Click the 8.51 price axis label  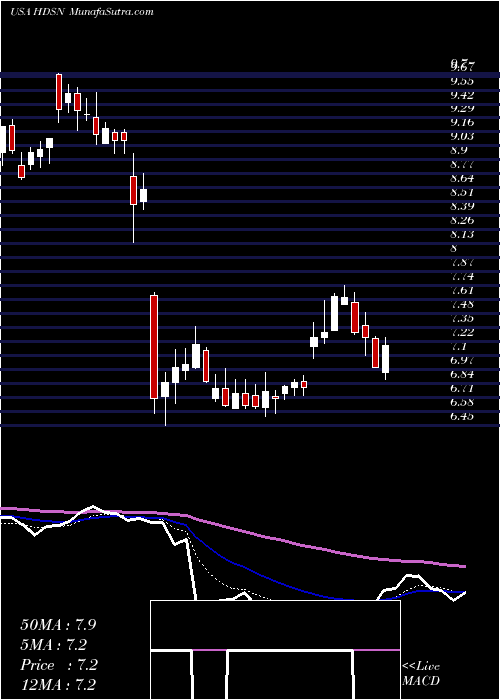point(462,192)
